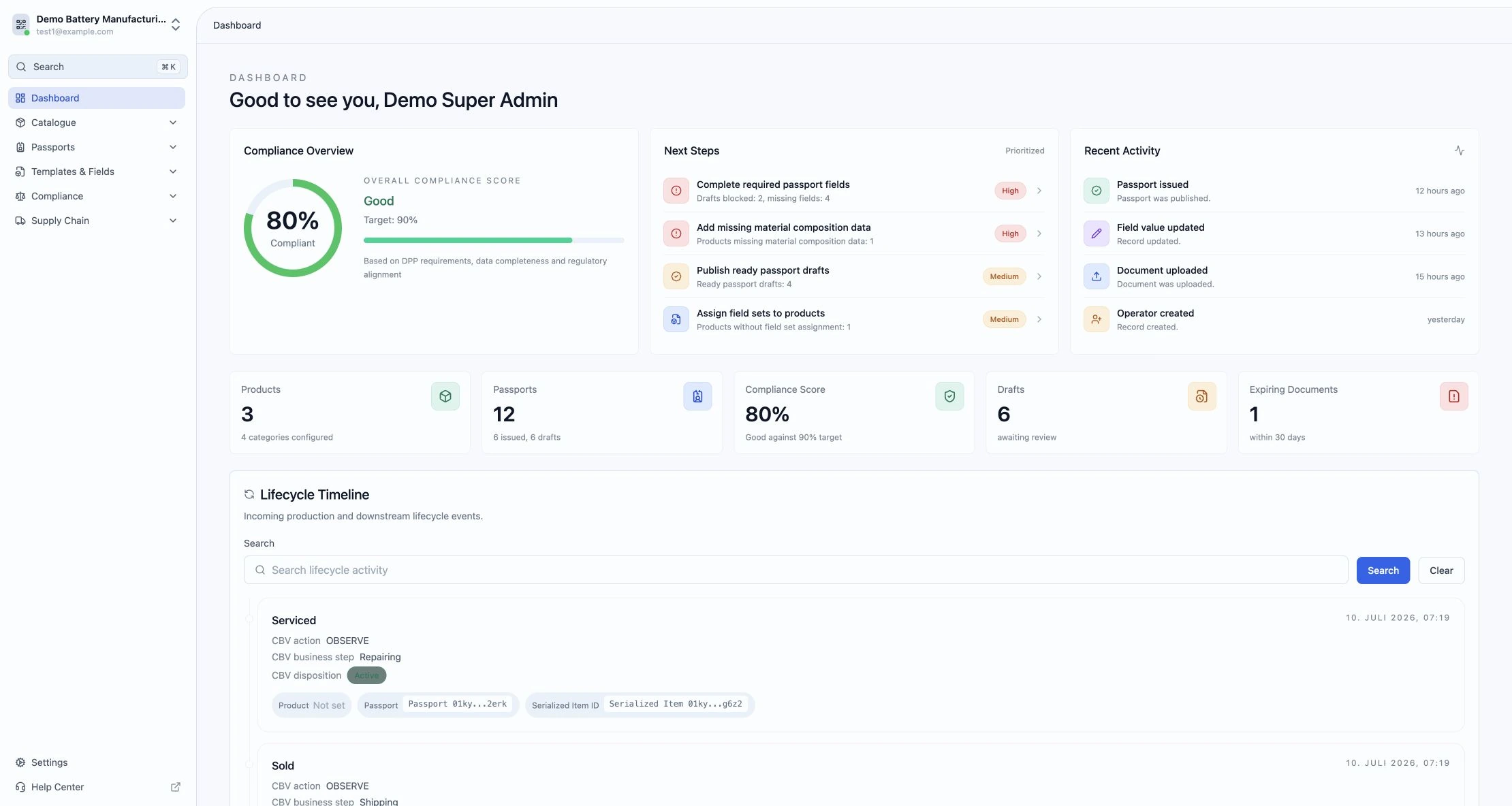Click the compliance target progress bar
The image size is (1512, 806).
pos(494,240)
